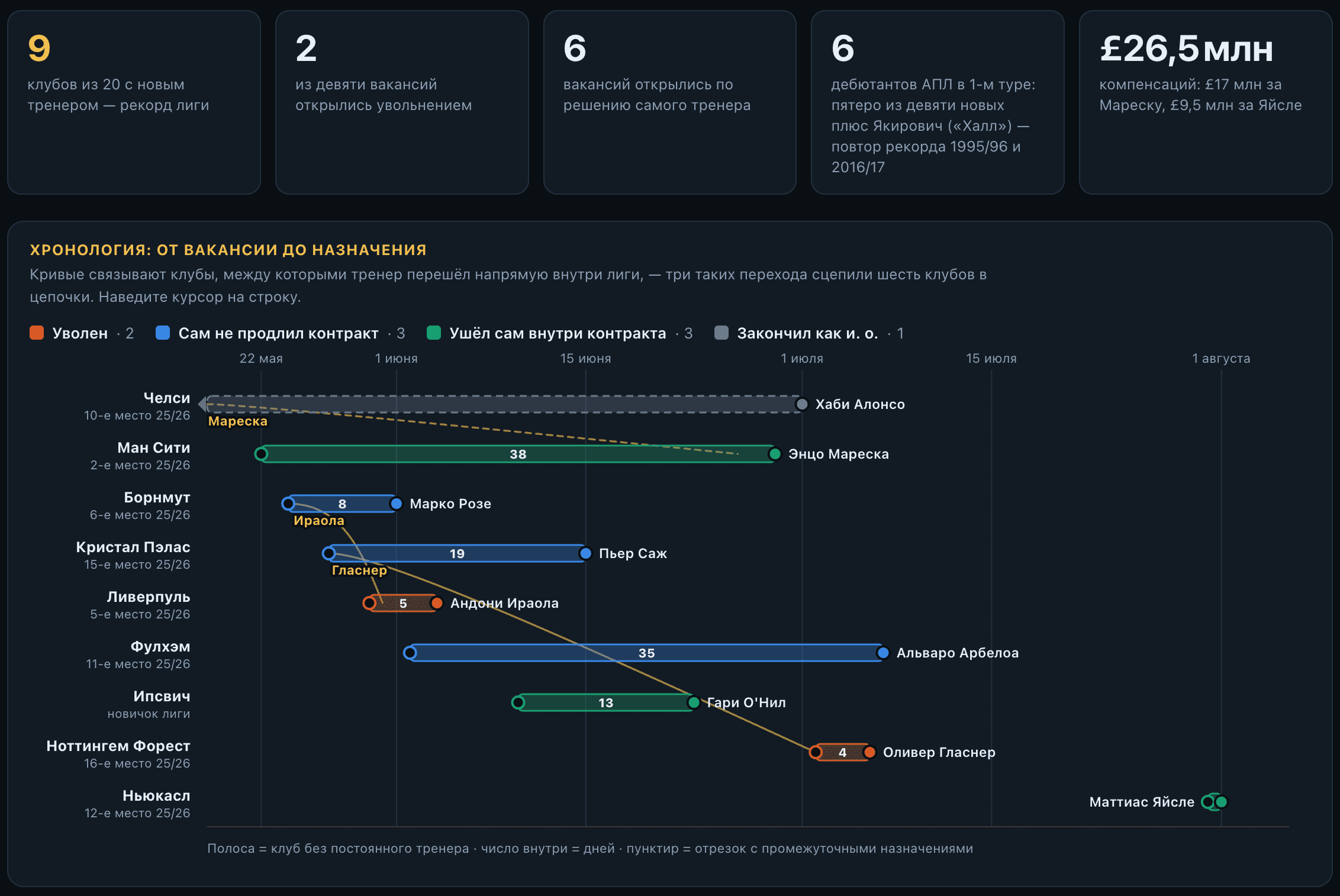Viewport: 1340px width, 896px height.
Task: Click the 22 мая axis date
Action: (x=261, y=358)
